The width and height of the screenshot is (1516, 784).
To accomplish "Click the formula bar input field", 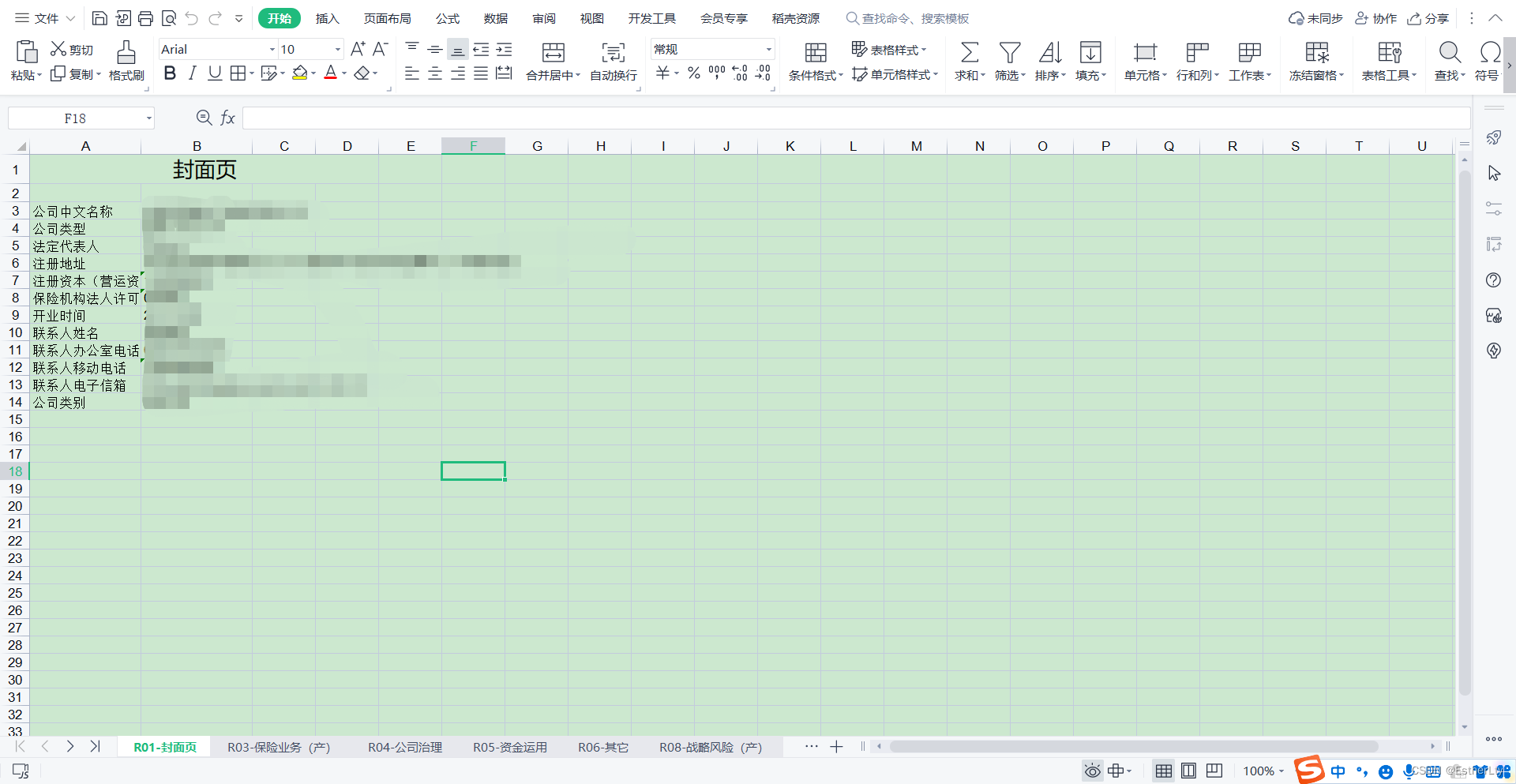I will pos(856,118).
